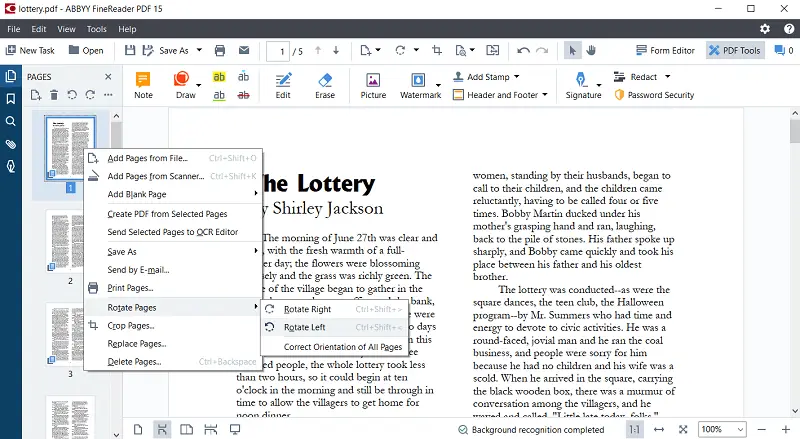
Task: Click the New Task button
Action: tap(30, 51)
